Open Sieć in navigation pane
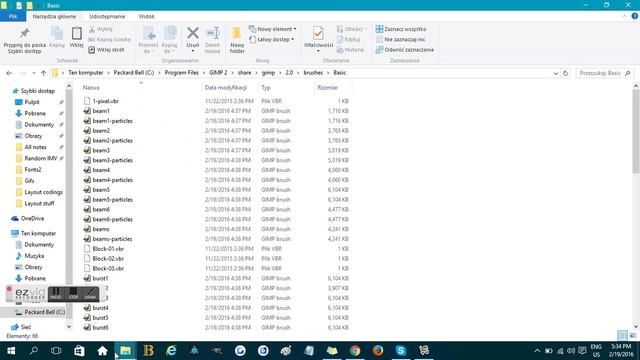640x360 pixels. point(25,327)
